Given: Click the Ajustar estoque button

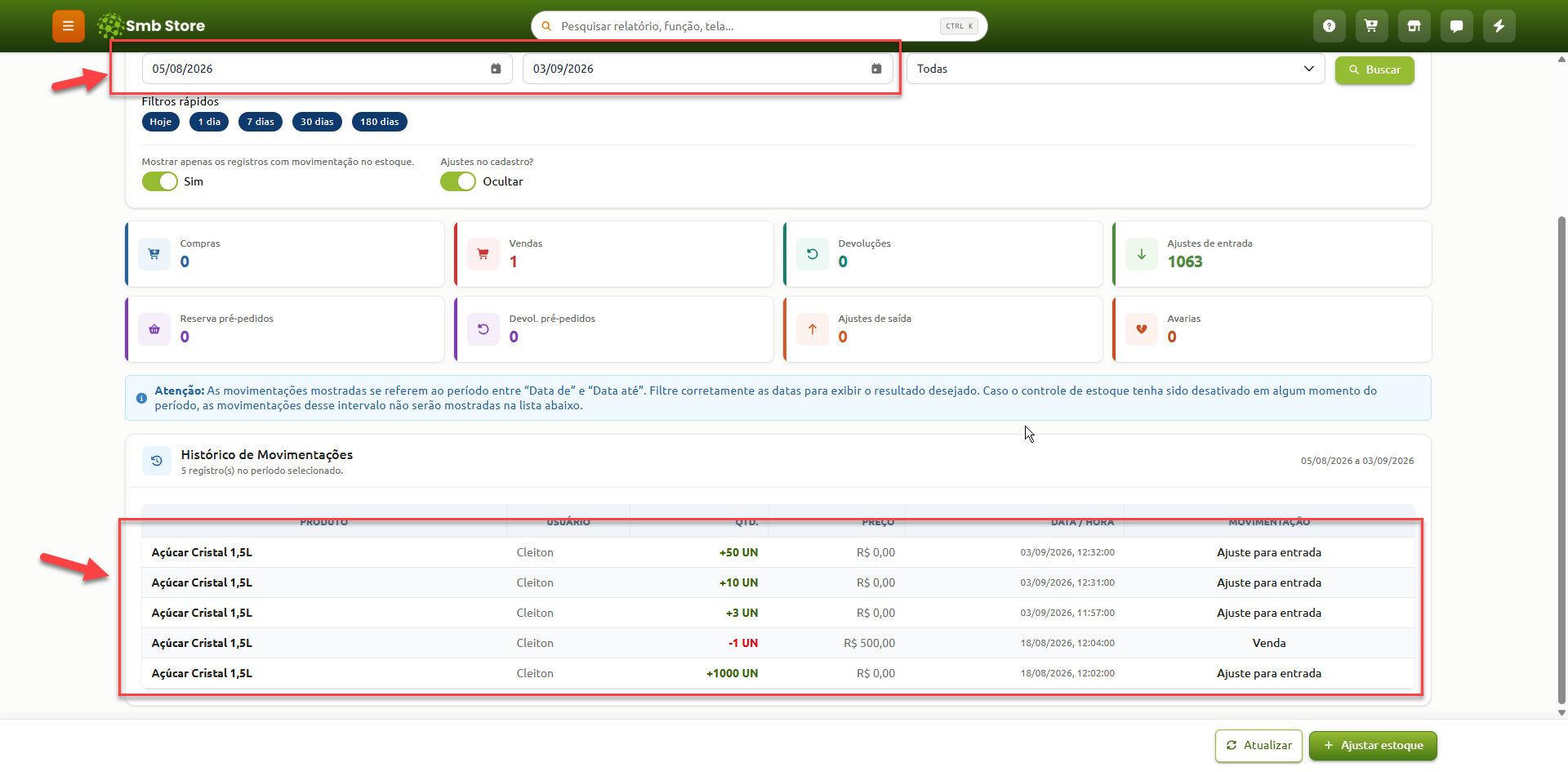Looking at the screenshot, I should click(1373, 746).
